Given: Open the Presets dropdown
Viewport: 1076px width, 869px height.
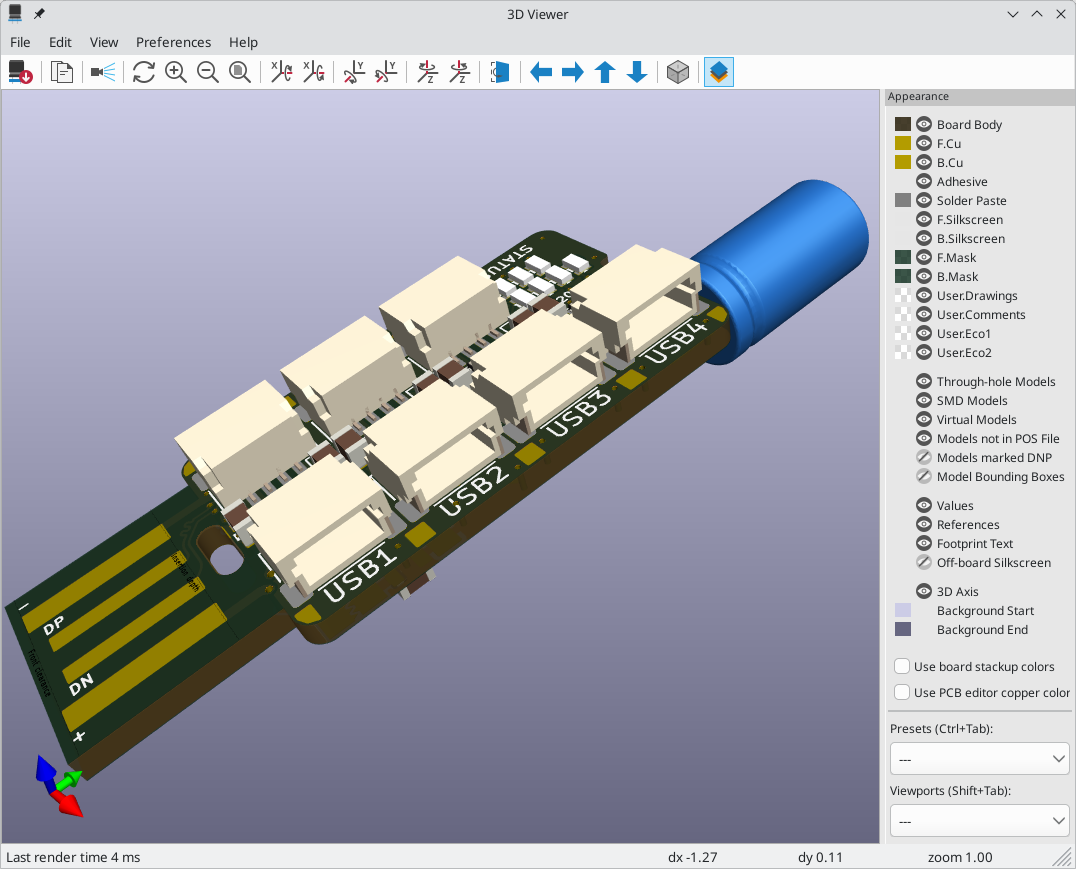Looking at the screenshot, I should pyautogui.click(x=979, y=760).
